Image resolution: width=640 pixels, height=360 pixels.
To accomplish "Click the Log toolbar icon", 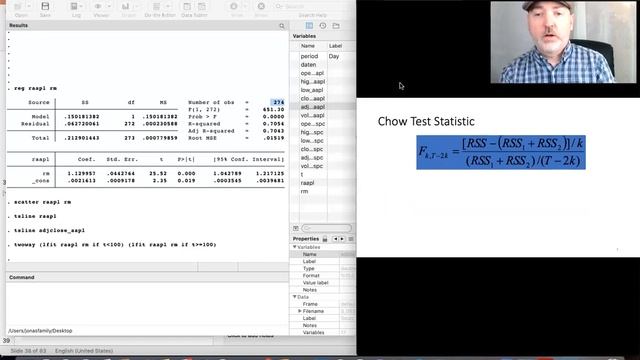I will point(74,7).
